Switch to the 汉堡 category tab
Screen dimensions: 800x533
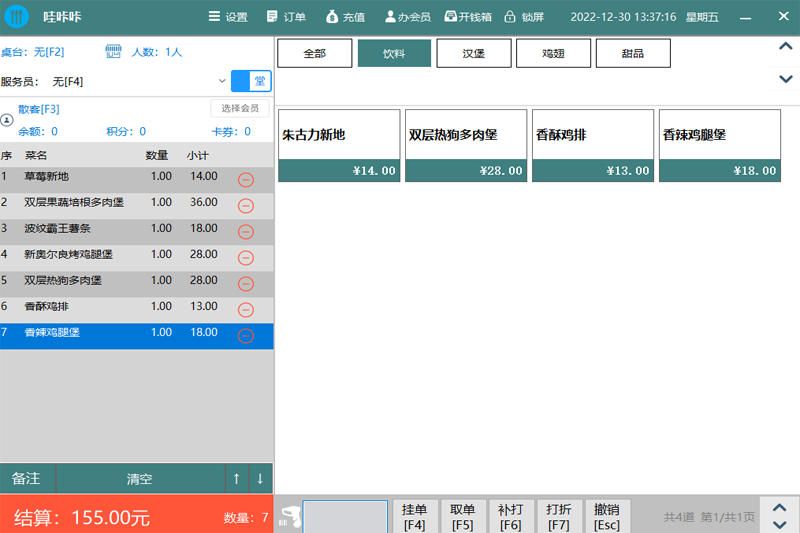point(473,54)
